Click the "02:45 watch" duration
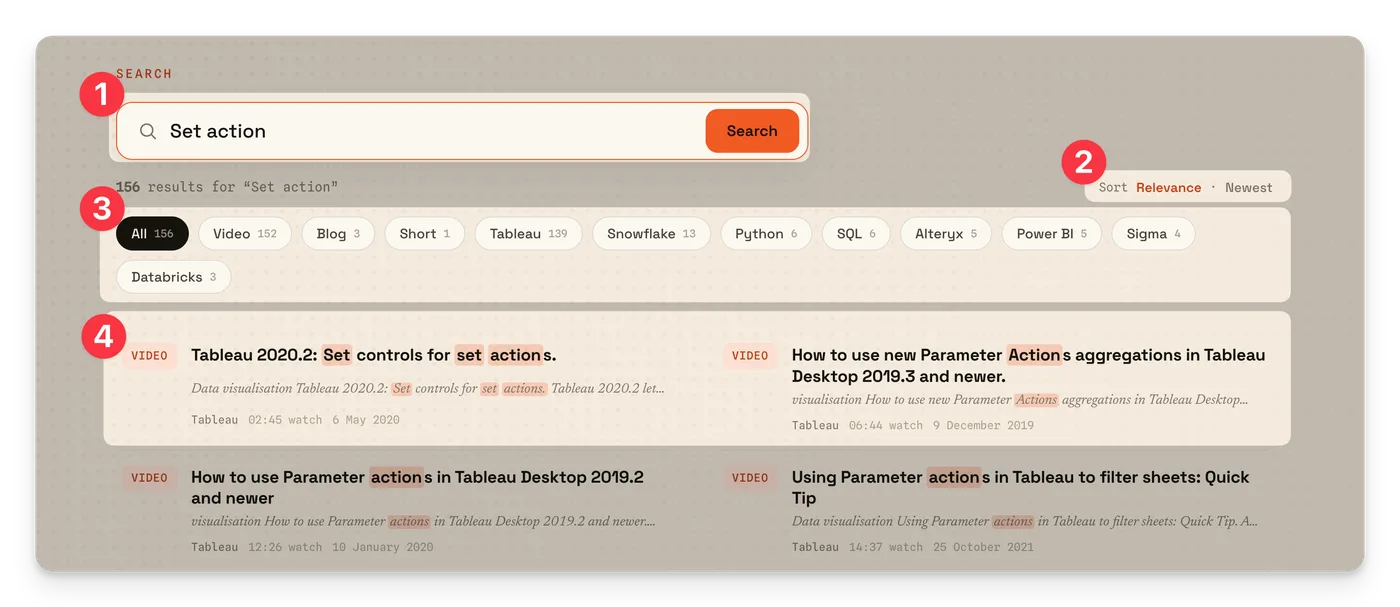The width and height of the screenshot is (1400, 607). coord(285,420)
